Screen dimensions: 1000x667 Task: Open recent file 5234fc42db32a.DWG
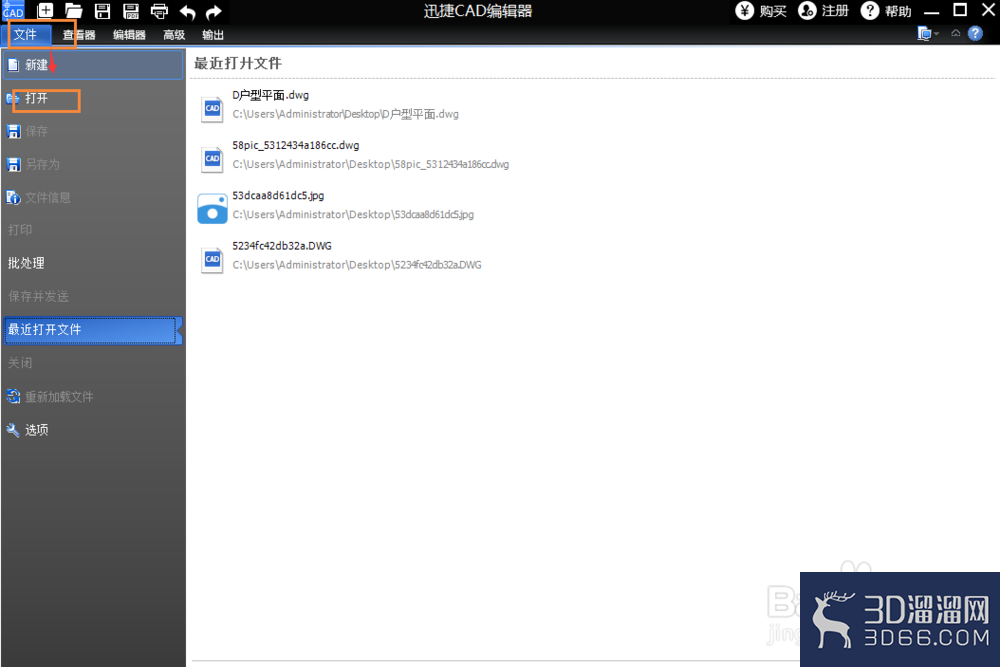282,246
